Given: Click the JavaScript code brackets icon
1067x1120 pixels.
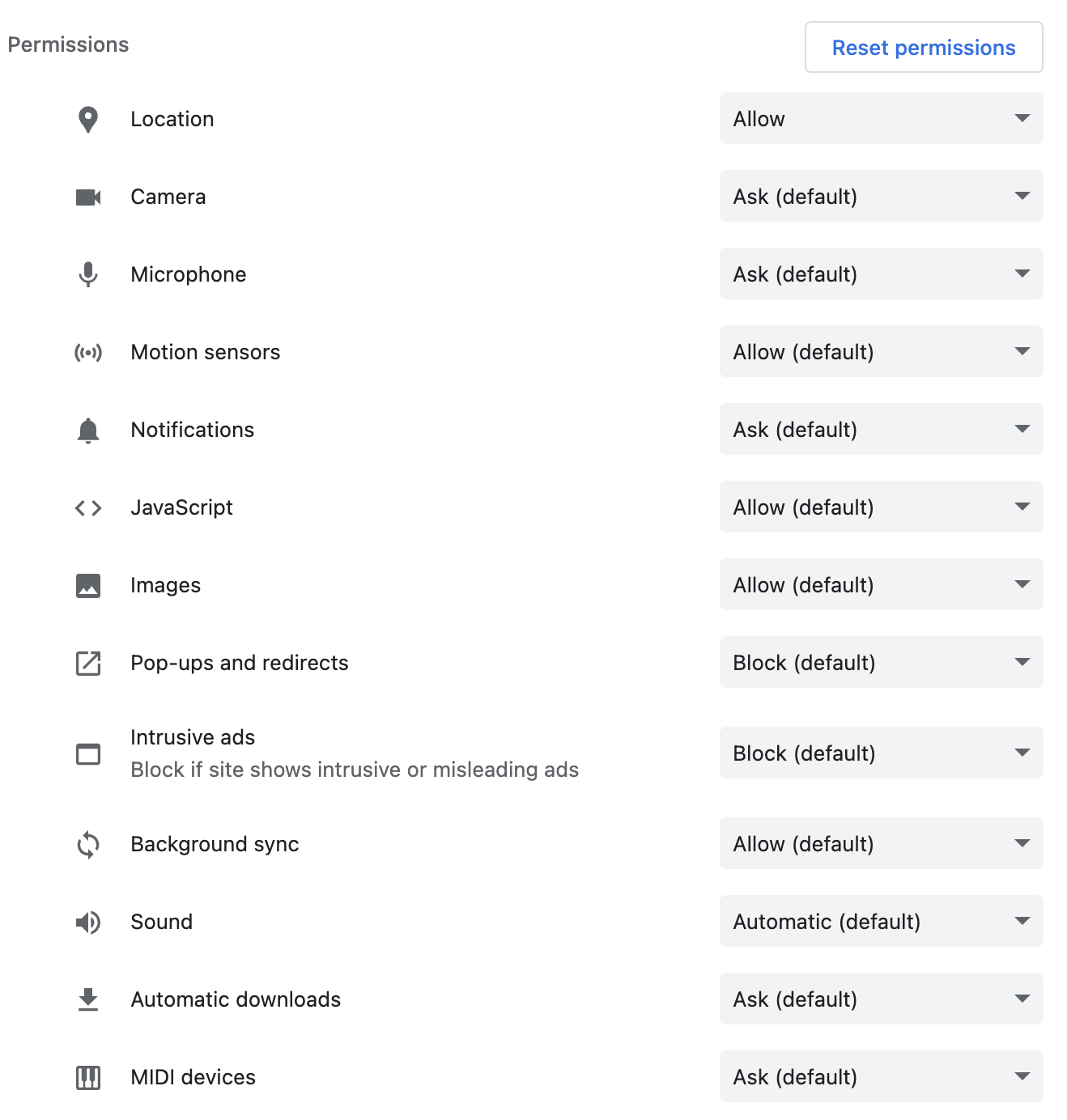Looking at the screenshot, I should (x=88, y=507).
